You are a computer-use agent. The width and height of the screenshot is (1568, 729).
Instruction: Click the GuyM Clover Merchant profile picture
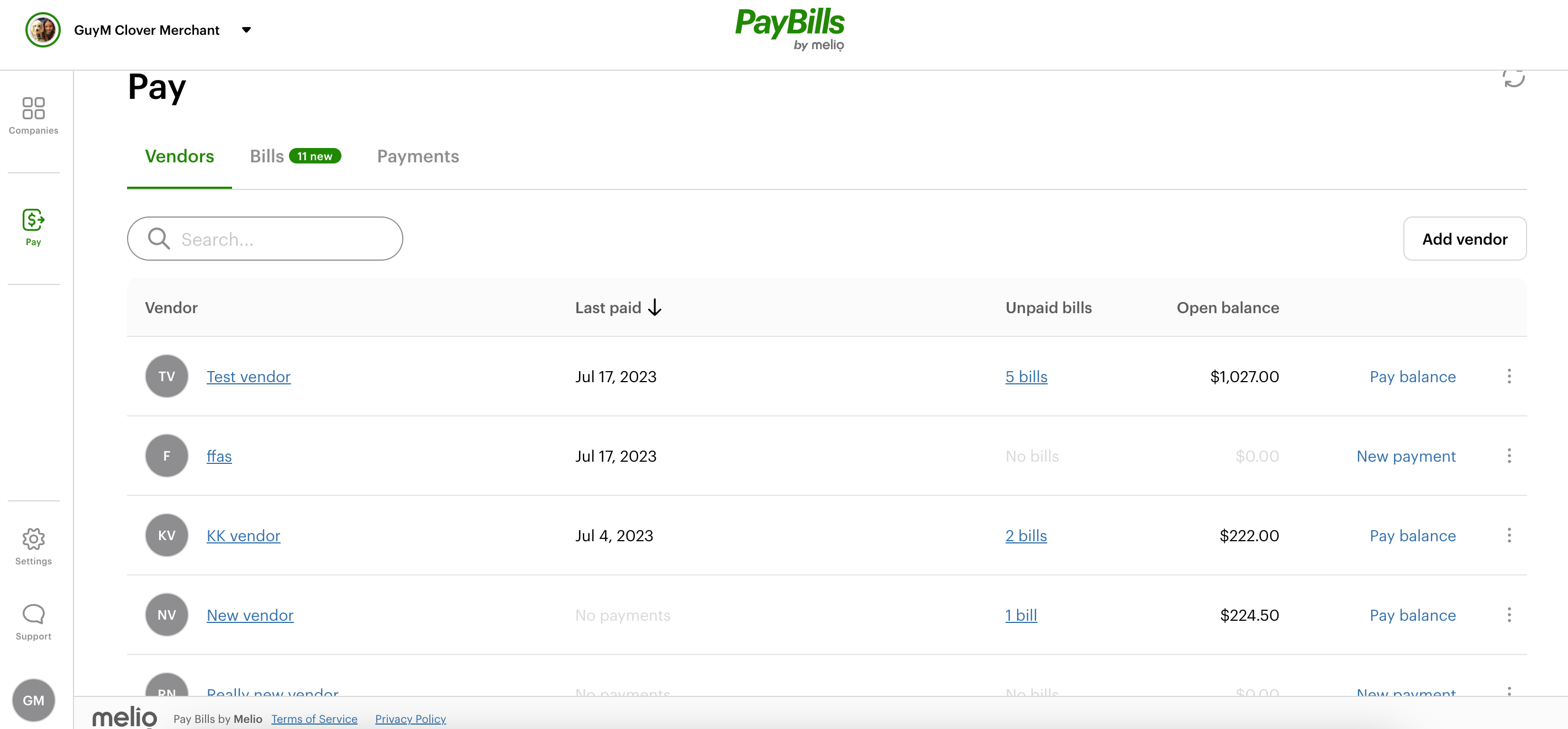(x=43, y=29)
